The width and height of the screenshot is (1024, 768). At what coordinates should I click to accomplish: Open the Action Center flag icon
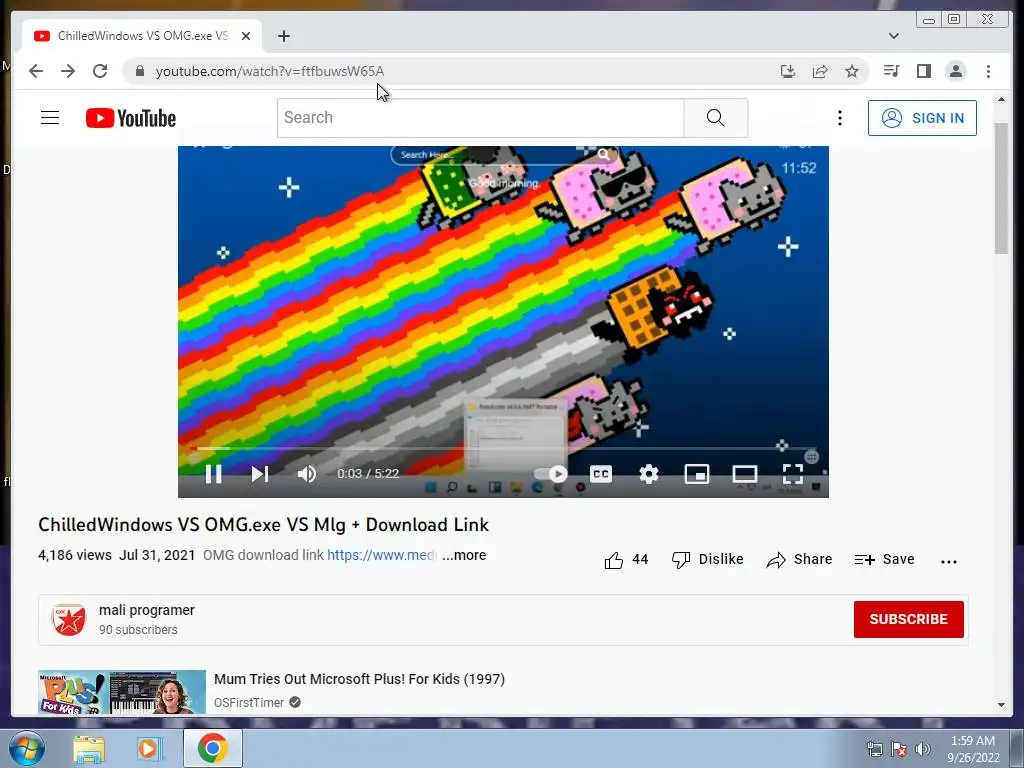tap(899, 748)
